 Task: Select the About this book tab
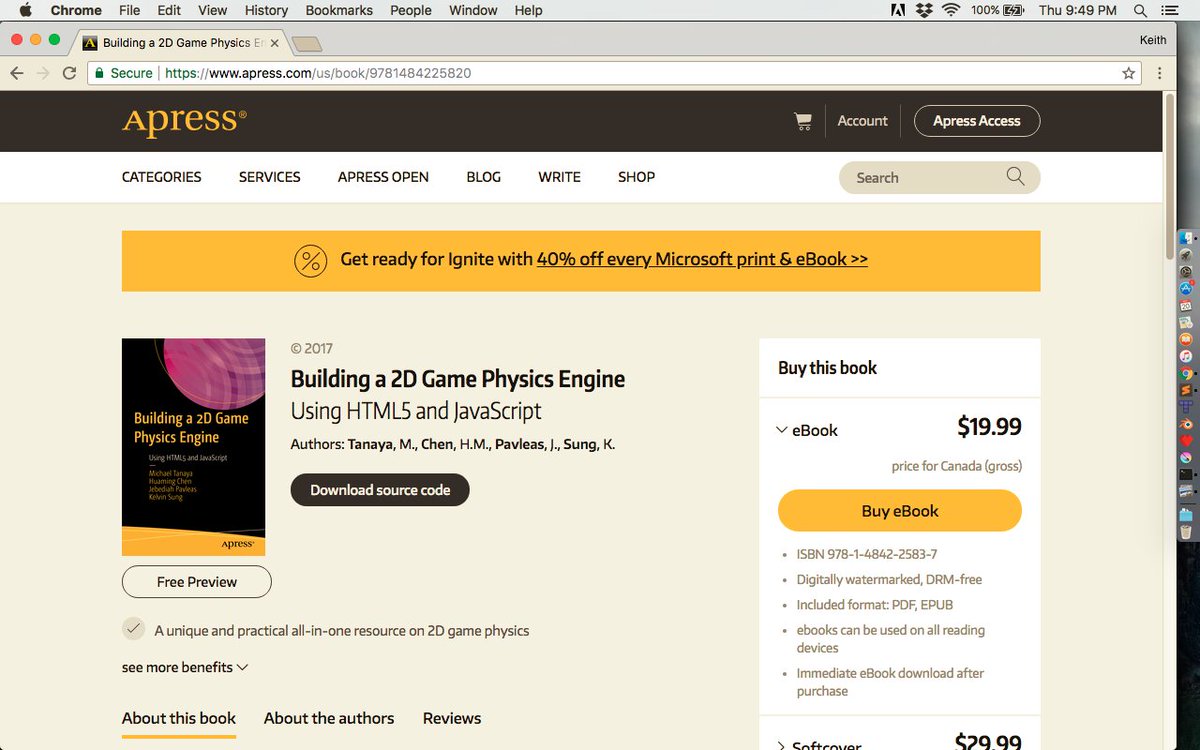point(179,718)
